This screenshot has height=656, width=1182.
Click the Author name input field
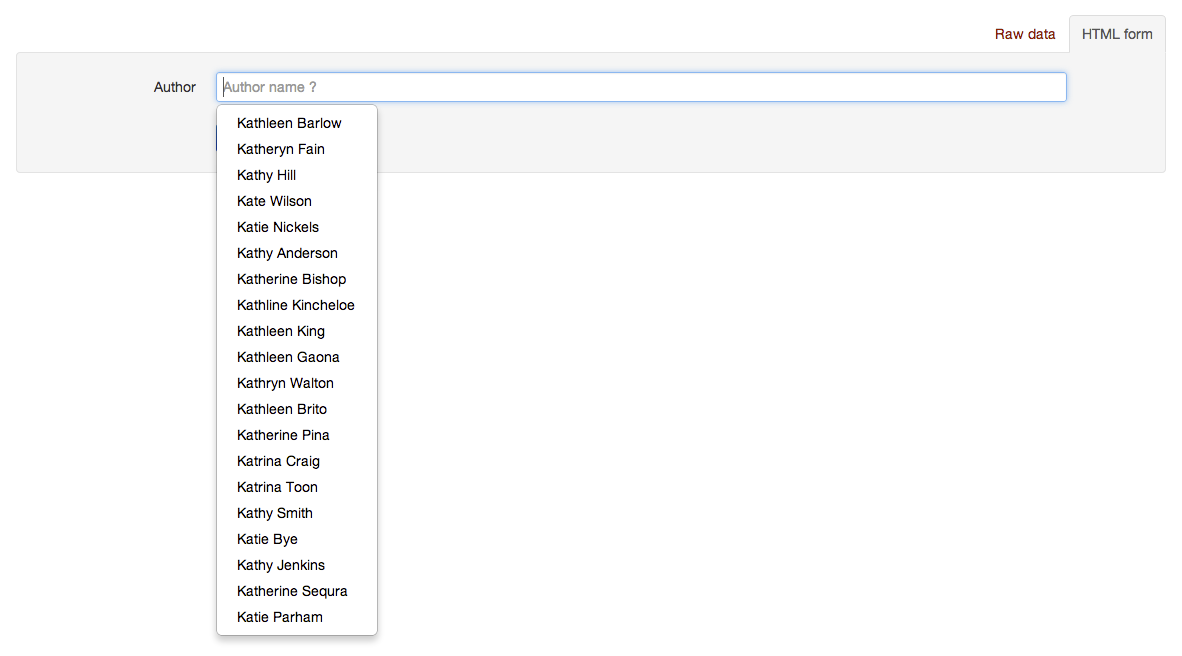click(640, 87)
